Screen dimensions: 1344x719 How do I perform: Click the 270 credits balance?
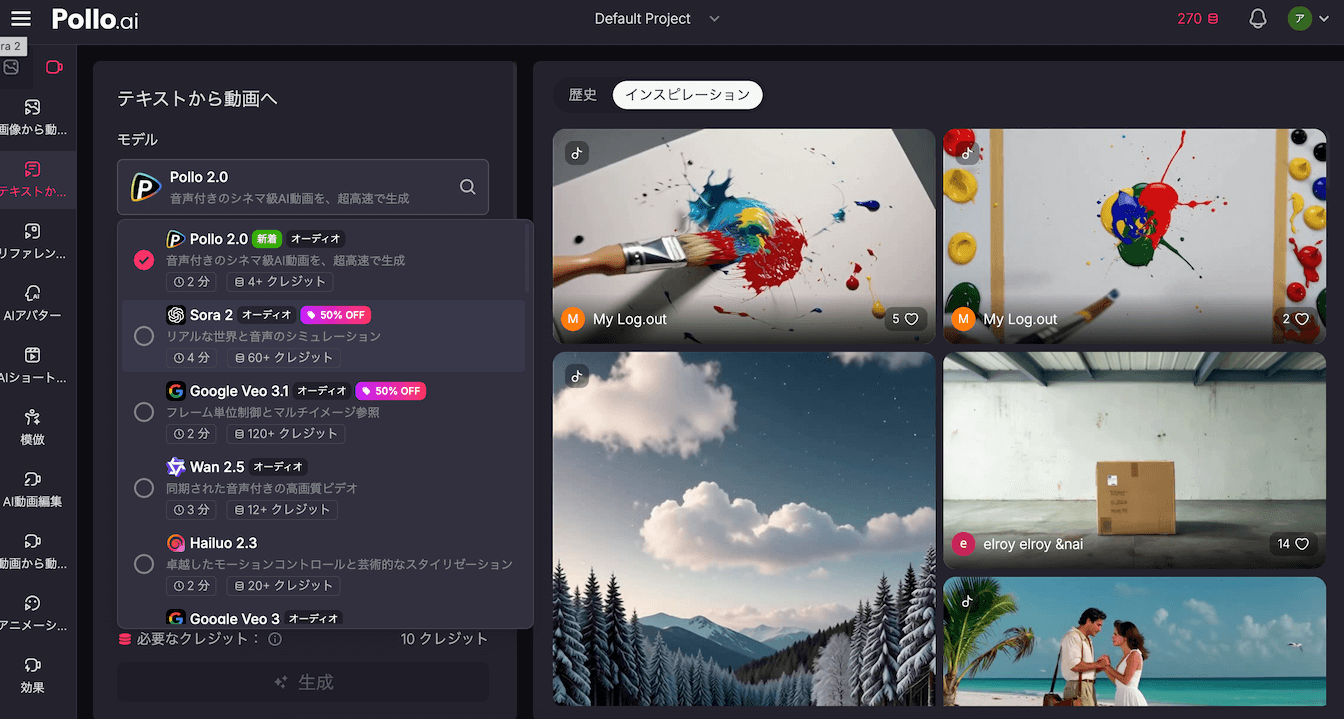(1198, 19)
